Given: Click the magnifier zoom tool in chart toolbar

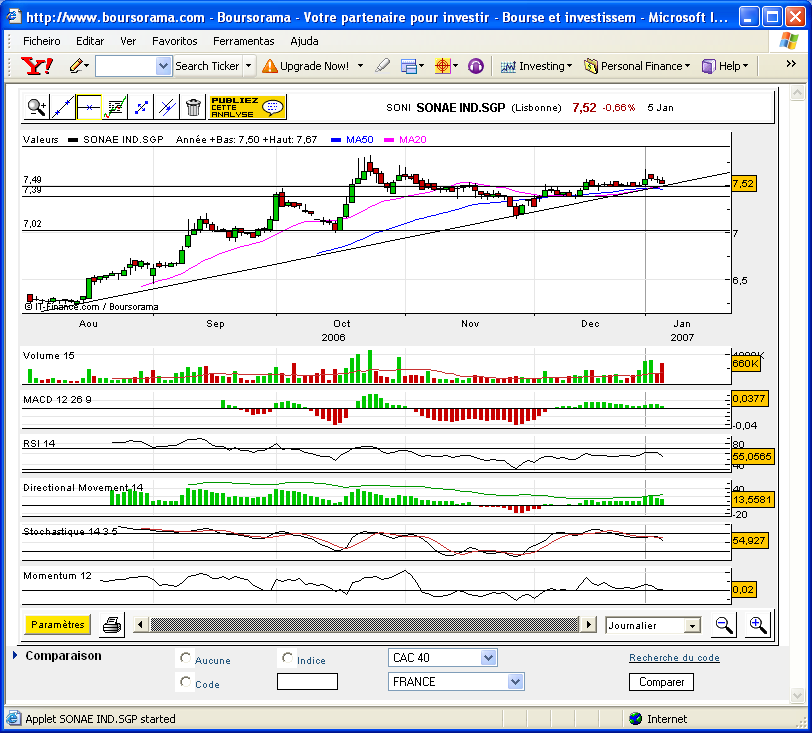Looking at the screenshot, I should point(37,107).
